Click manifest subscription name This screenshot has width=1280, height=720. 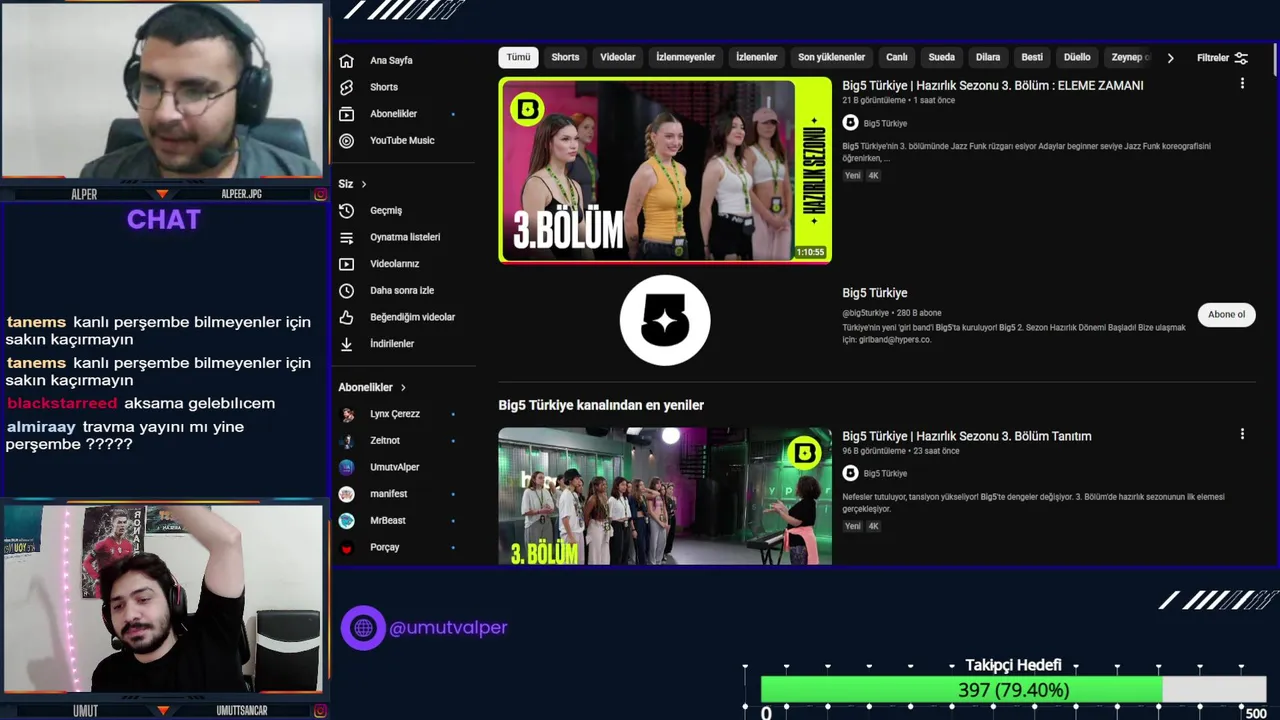click(389, 494)
